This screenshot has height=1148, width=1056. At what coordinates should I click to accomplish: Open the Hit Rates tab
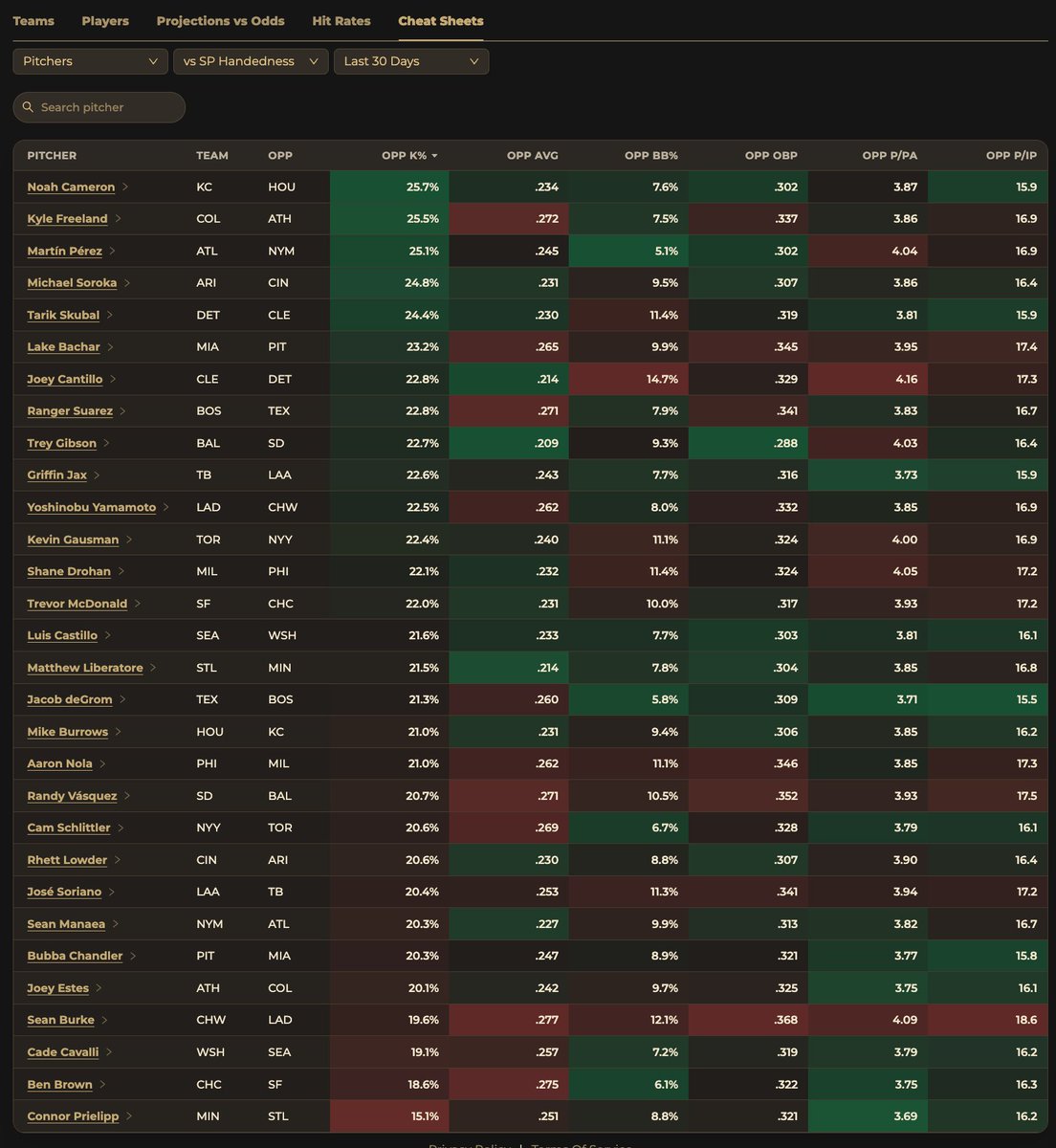point(341,21)
